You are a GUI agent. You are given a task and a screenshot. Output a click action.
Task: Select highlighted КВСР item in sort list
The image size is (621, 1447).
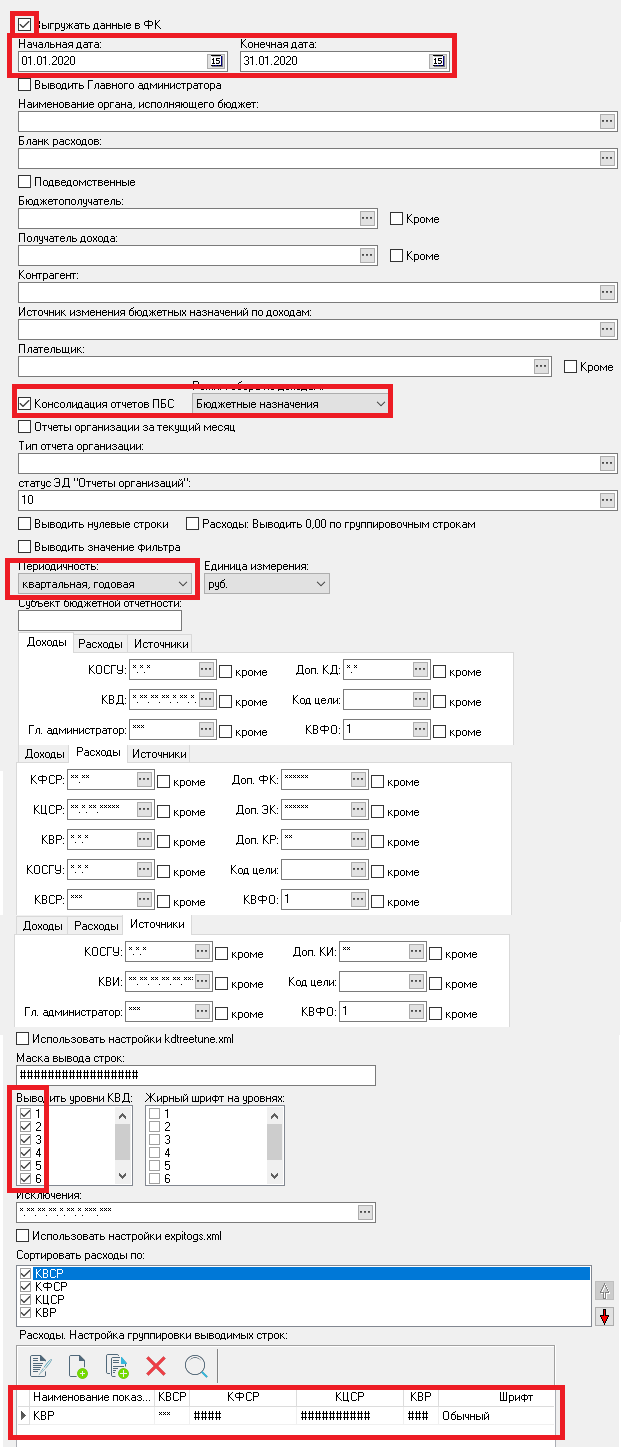303,1273
